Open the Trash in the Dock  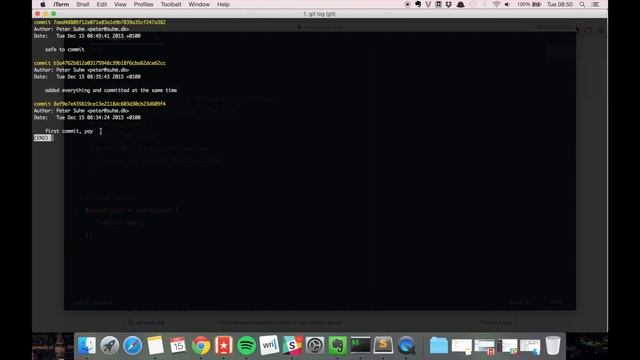tap(553, 345)
